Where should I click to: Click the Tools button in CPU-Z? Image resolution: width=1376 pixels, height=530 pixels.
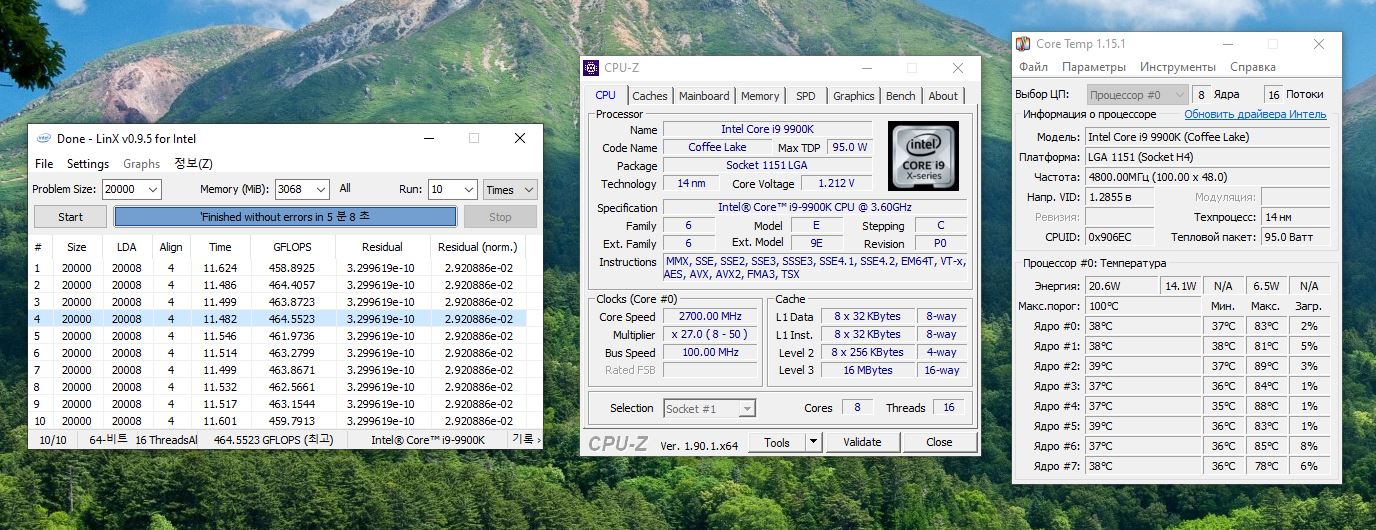[776, 442]
